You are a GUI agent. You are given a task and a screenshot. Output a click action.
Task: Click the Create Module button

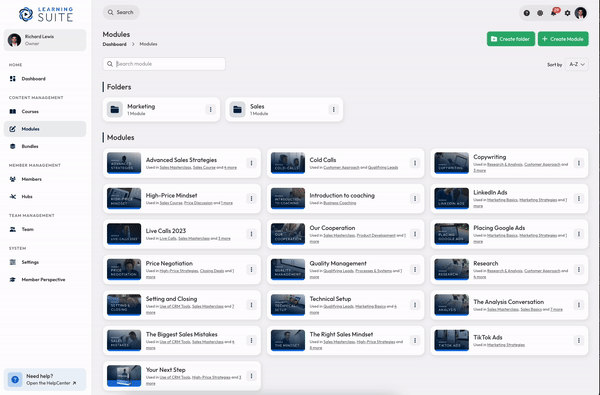[x=563, y=39]
